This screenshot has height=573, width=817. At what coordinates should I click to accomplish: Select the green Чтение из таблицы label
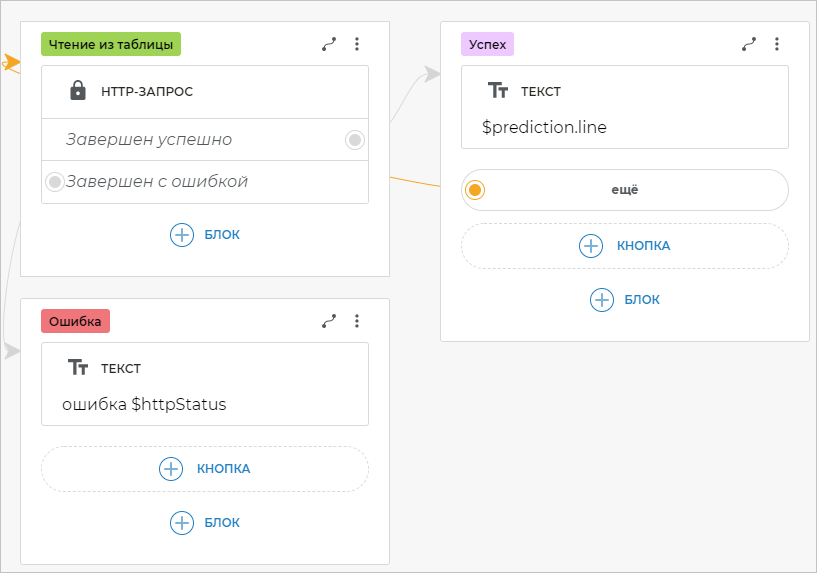[111, 44]
